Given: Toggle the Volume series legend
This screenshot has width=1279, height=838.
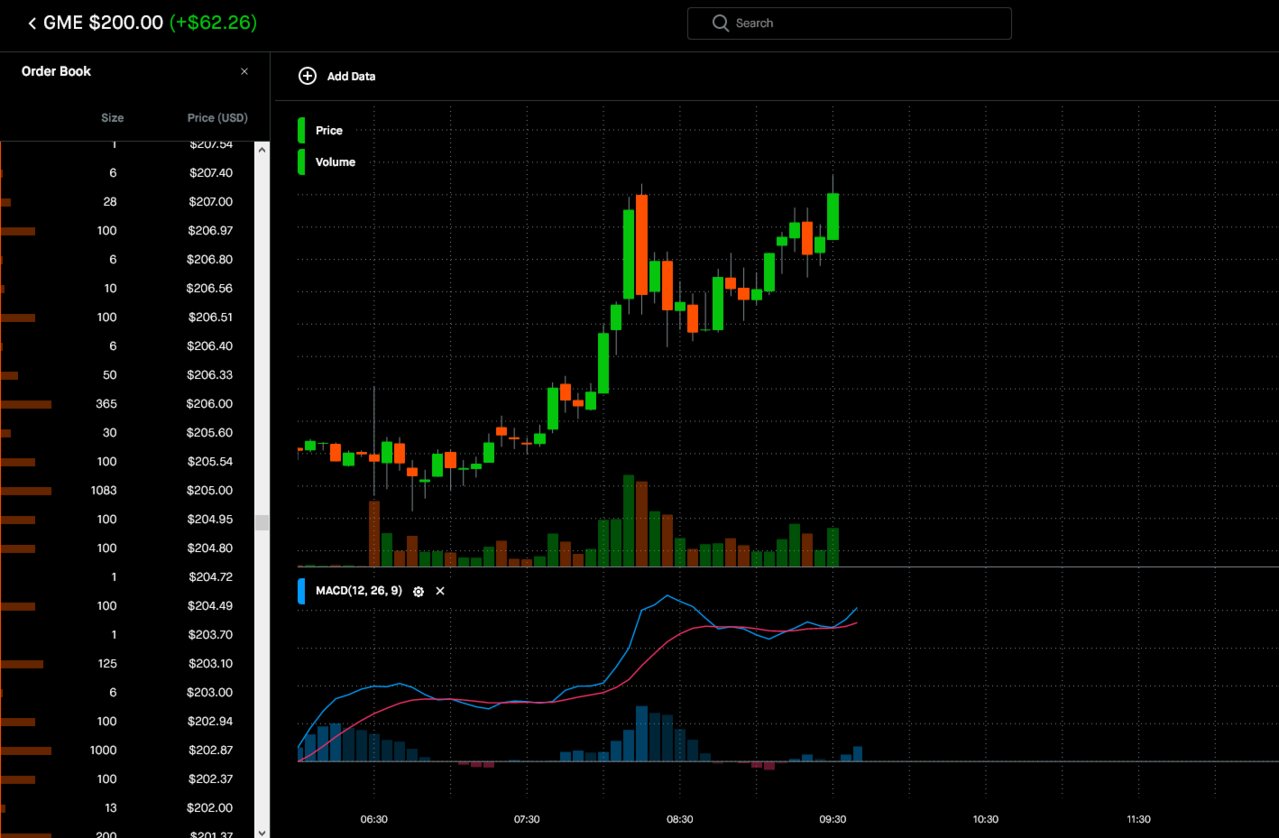Looking at the screenshot, I should tap(335, 162).
